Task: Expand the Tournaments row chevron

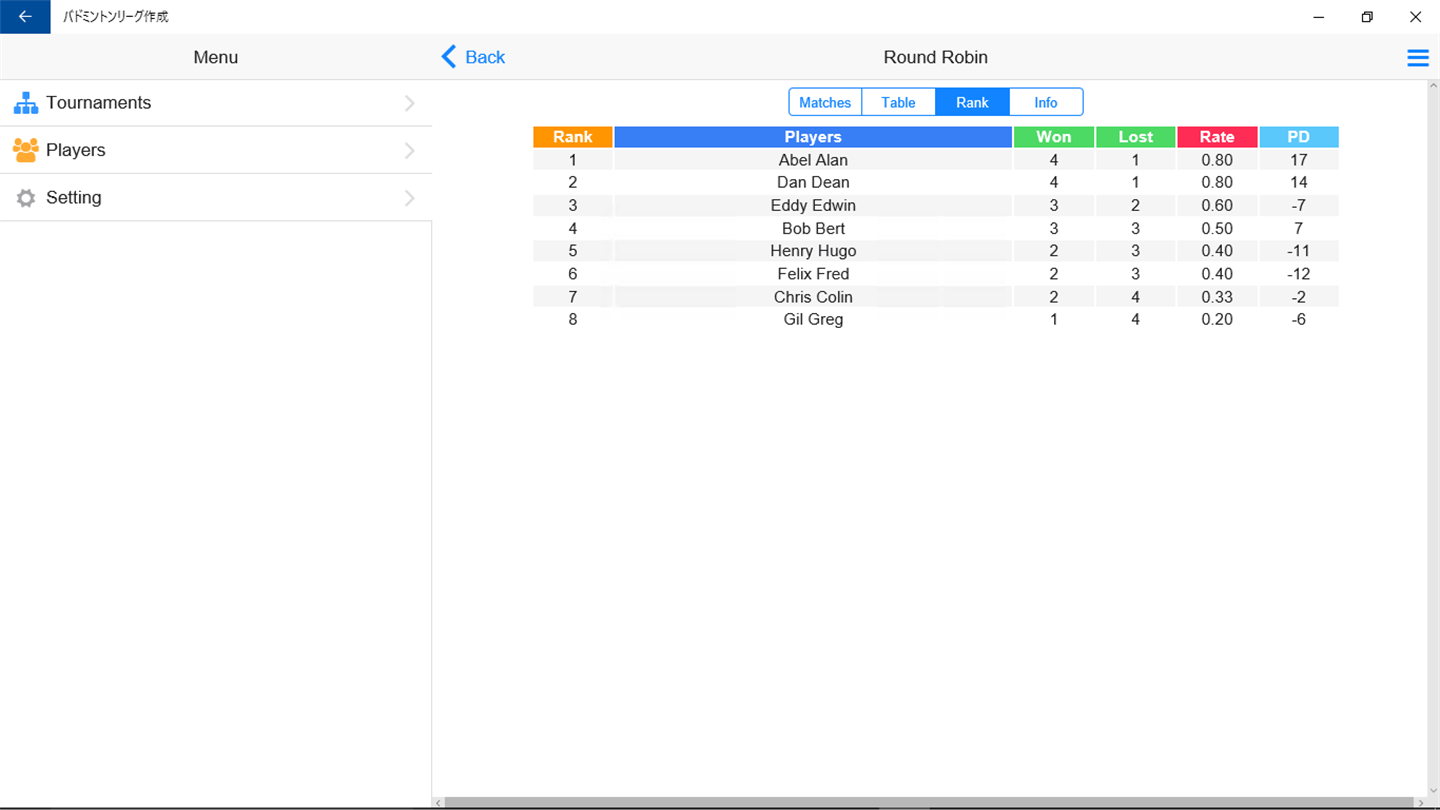Action: pyautogui.click(x=409, y=103)
